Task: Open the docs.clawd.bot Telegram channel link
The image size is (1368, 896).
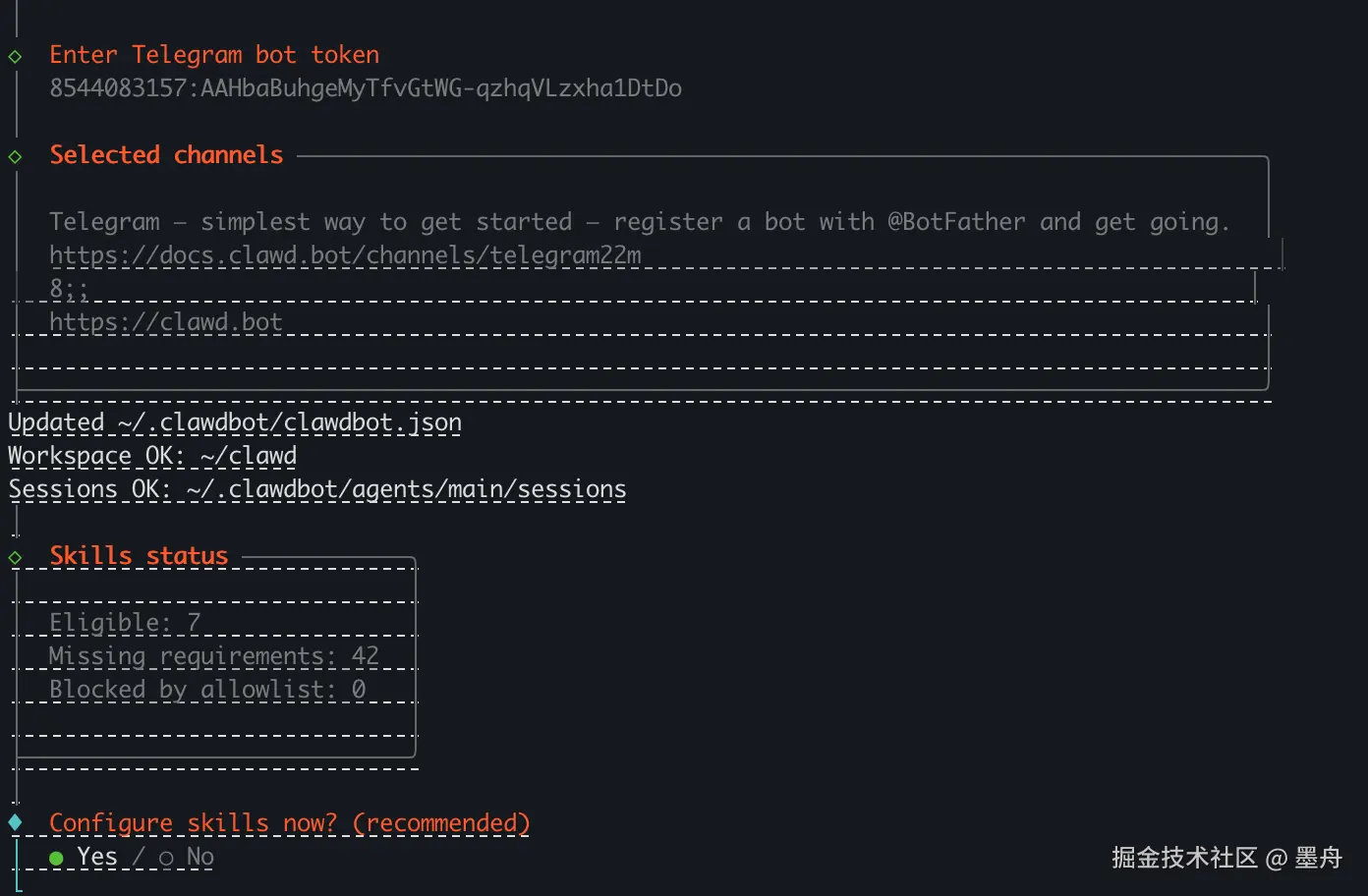Action: (344, 255)
